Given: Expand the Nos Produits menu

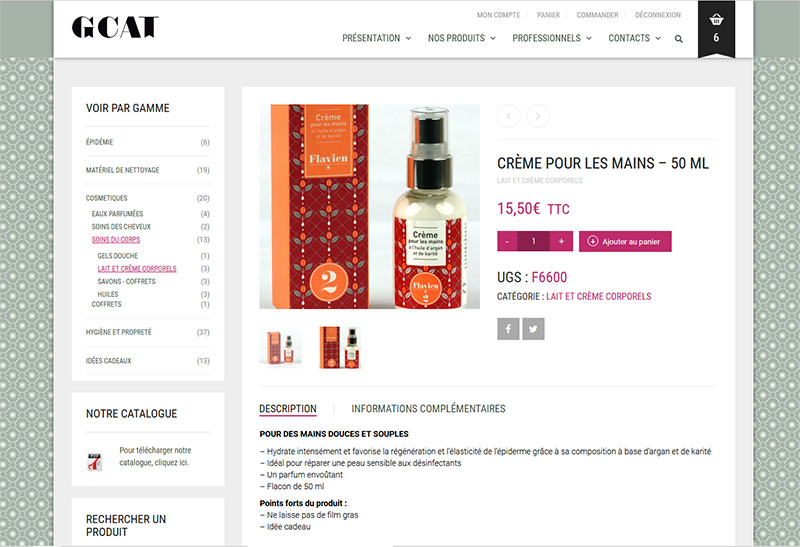Looking at the screenshot, I should coord(462,38).
